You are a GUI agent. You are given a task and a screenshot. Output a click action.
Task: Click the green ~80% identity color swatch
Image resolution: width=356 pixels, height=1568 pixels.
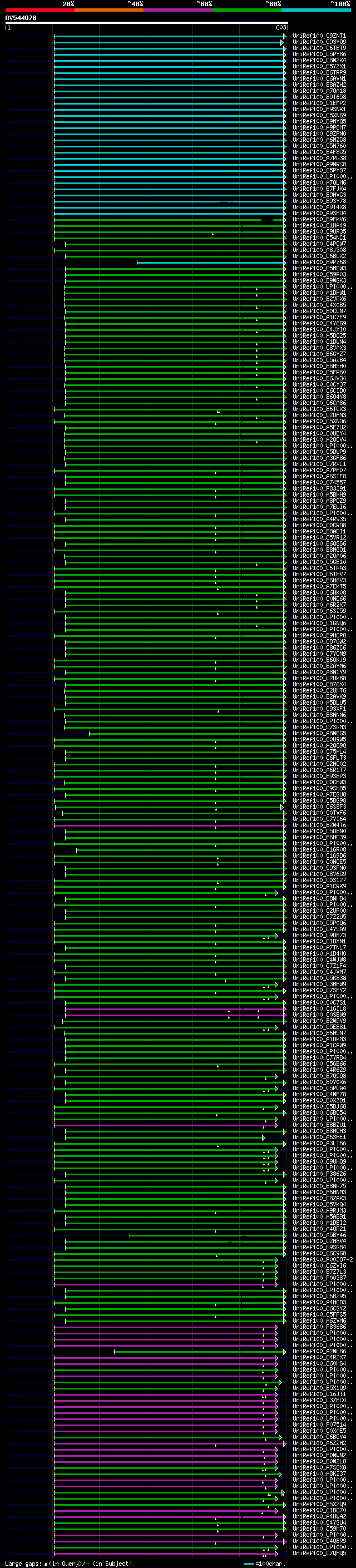[x=247, y=10]
